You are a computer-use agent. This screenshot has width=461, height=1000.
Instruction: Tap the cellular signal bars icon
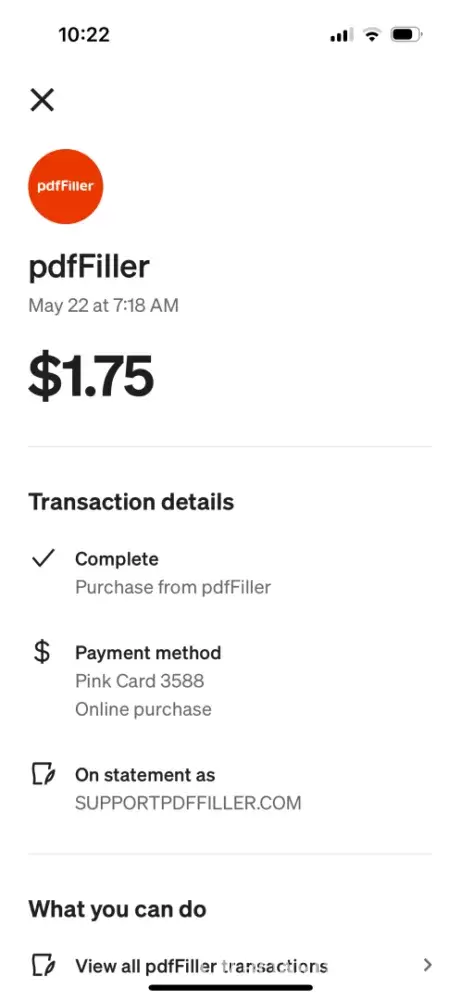(x=340, y=35)
